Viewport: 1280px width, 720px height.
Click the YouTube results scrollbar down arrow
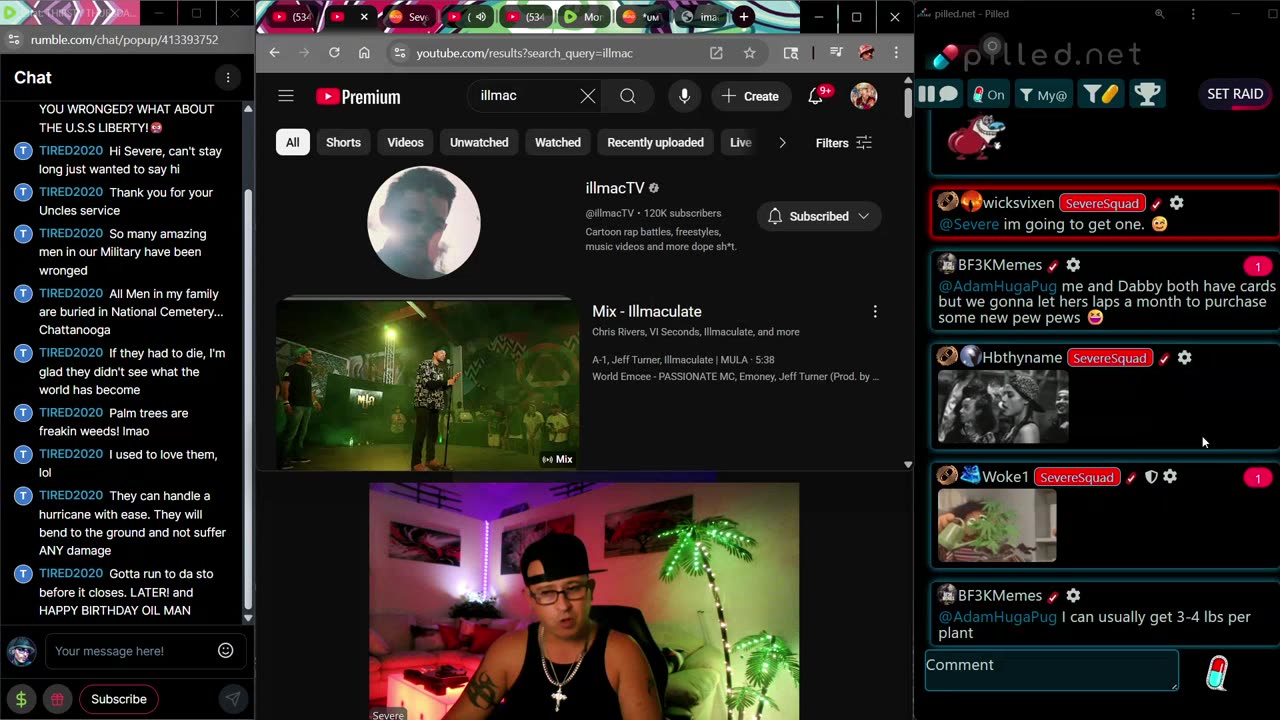point(907,464)
